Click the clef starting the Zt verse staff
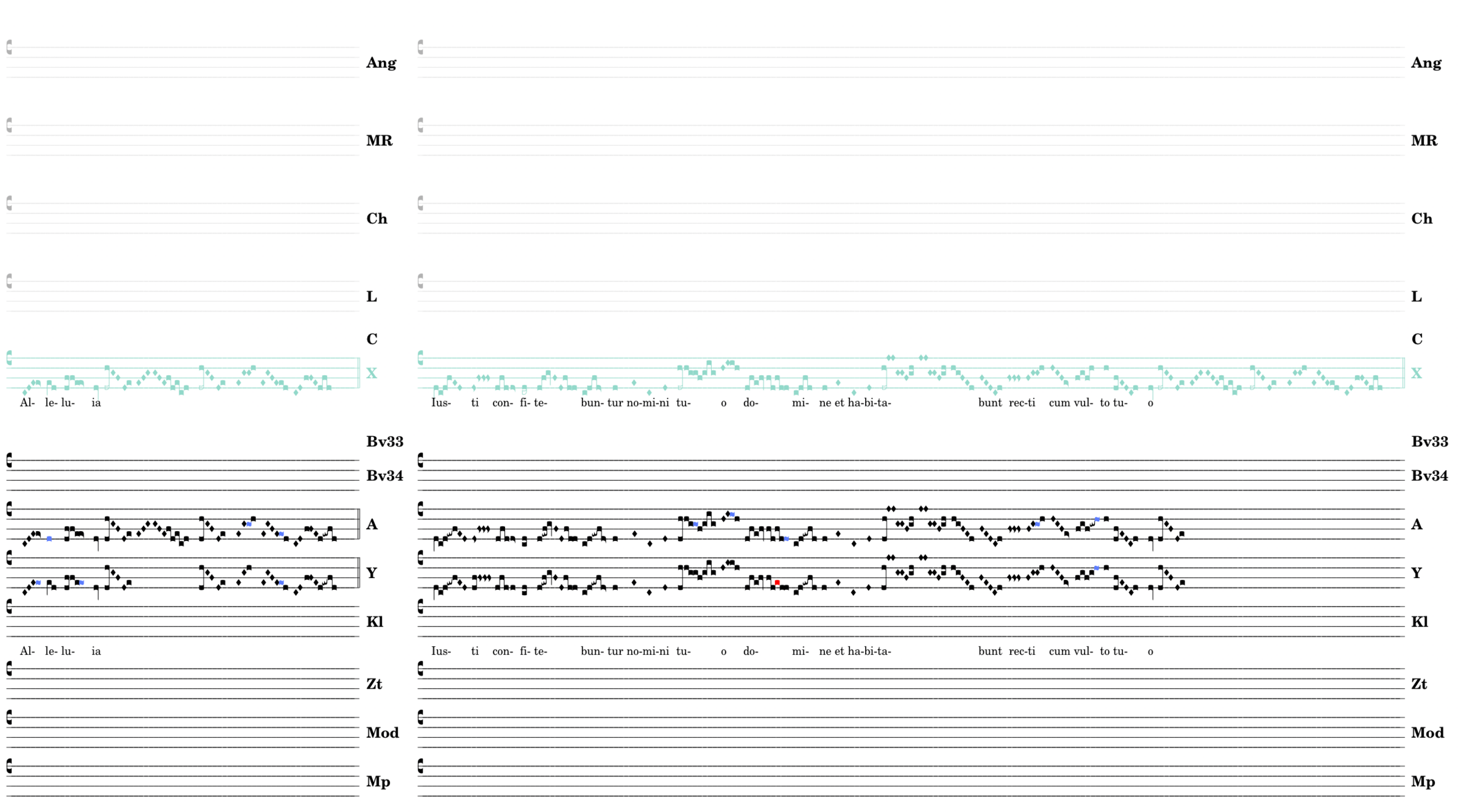The height and width of the screenshot is (812, 1458). pos(420,669)
